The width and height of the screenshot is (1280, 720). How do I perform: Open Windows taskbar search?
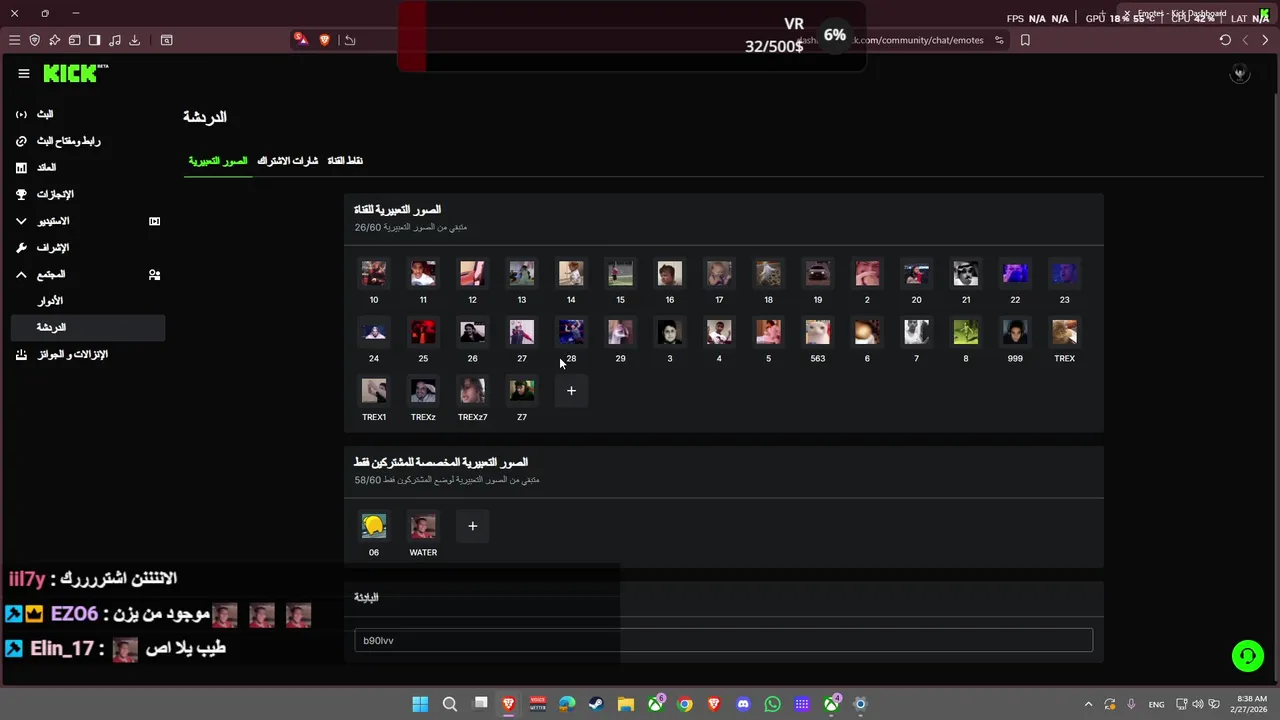pyautogui.click(x=450, y=704)
